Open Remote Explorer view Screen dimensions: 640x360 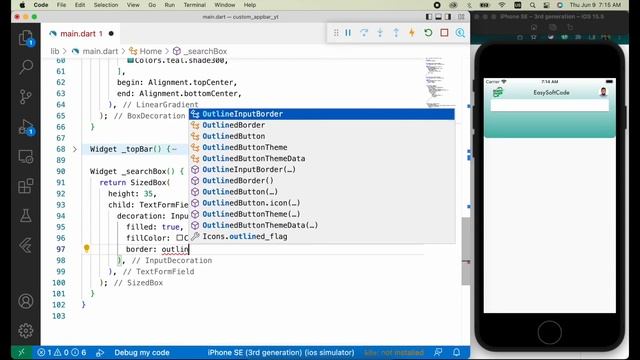(x=26, y=157)
